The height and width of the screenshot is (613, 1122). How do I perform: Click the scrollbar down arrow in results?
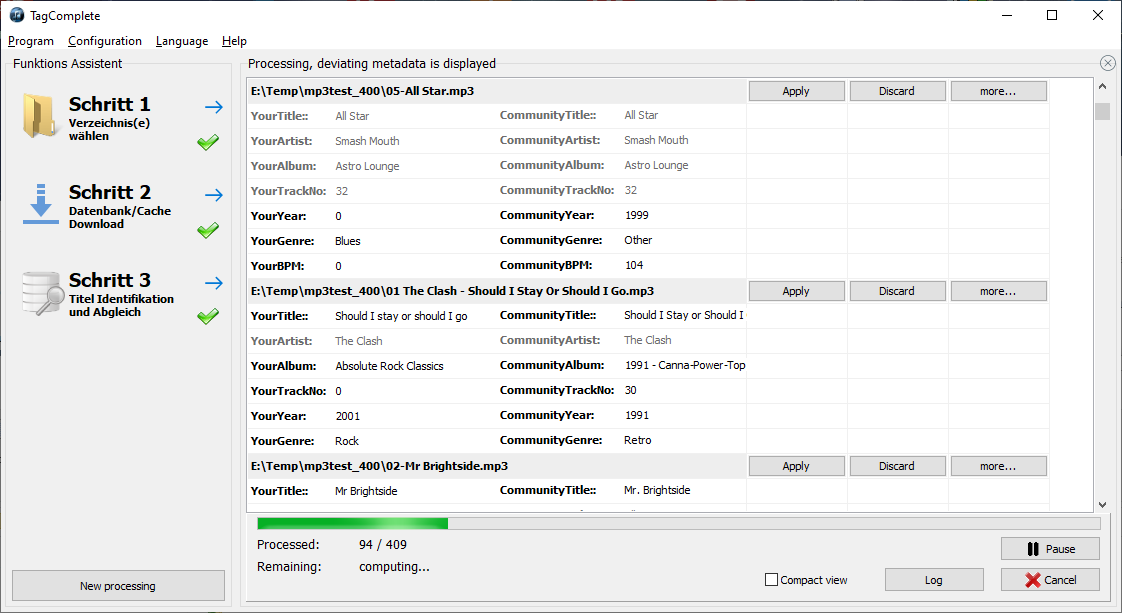click(x=1102, y=504)
